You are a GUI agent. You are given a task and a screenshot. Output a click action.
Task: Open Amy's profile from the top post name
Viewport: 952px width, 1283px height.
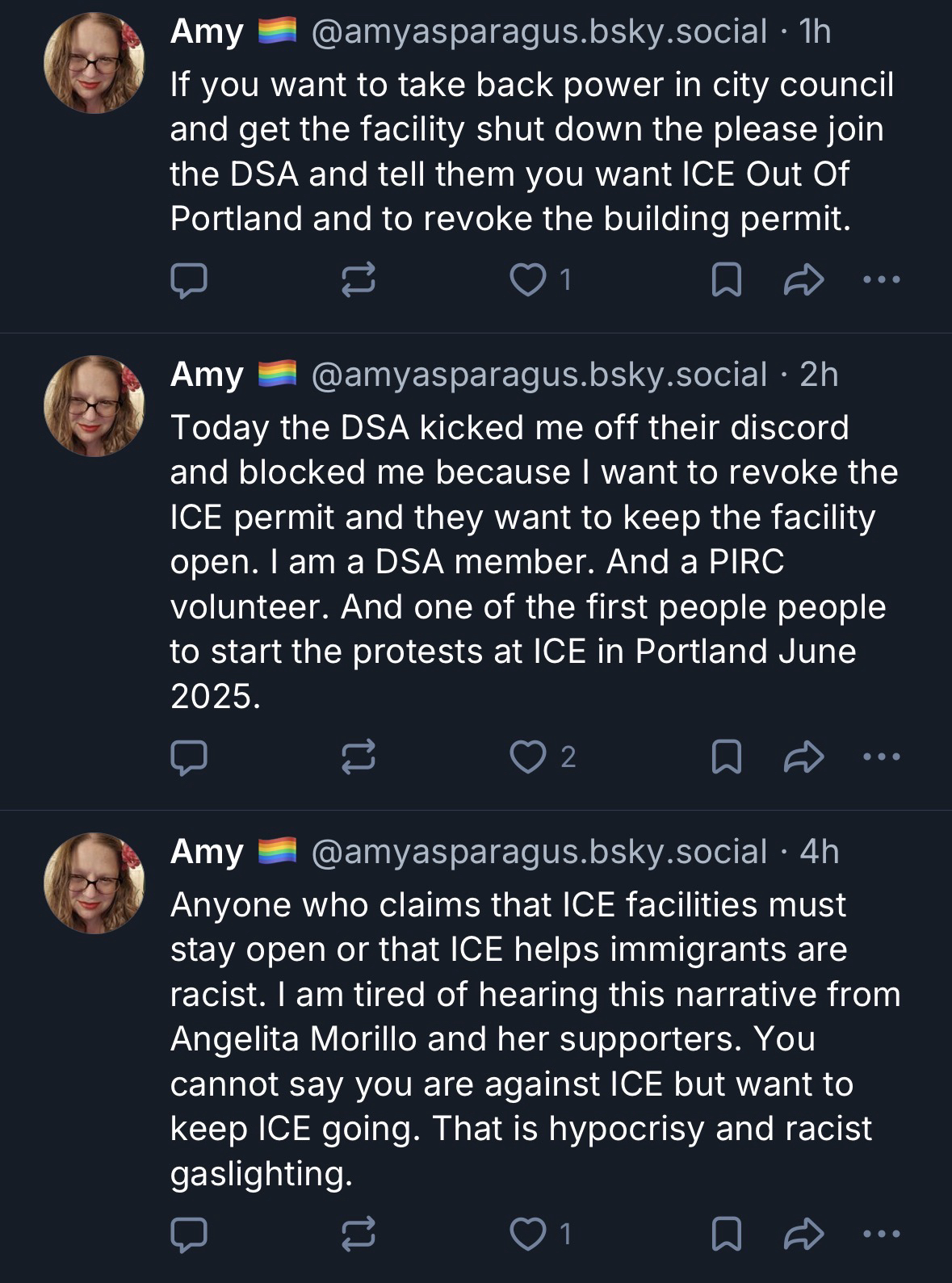207,32
